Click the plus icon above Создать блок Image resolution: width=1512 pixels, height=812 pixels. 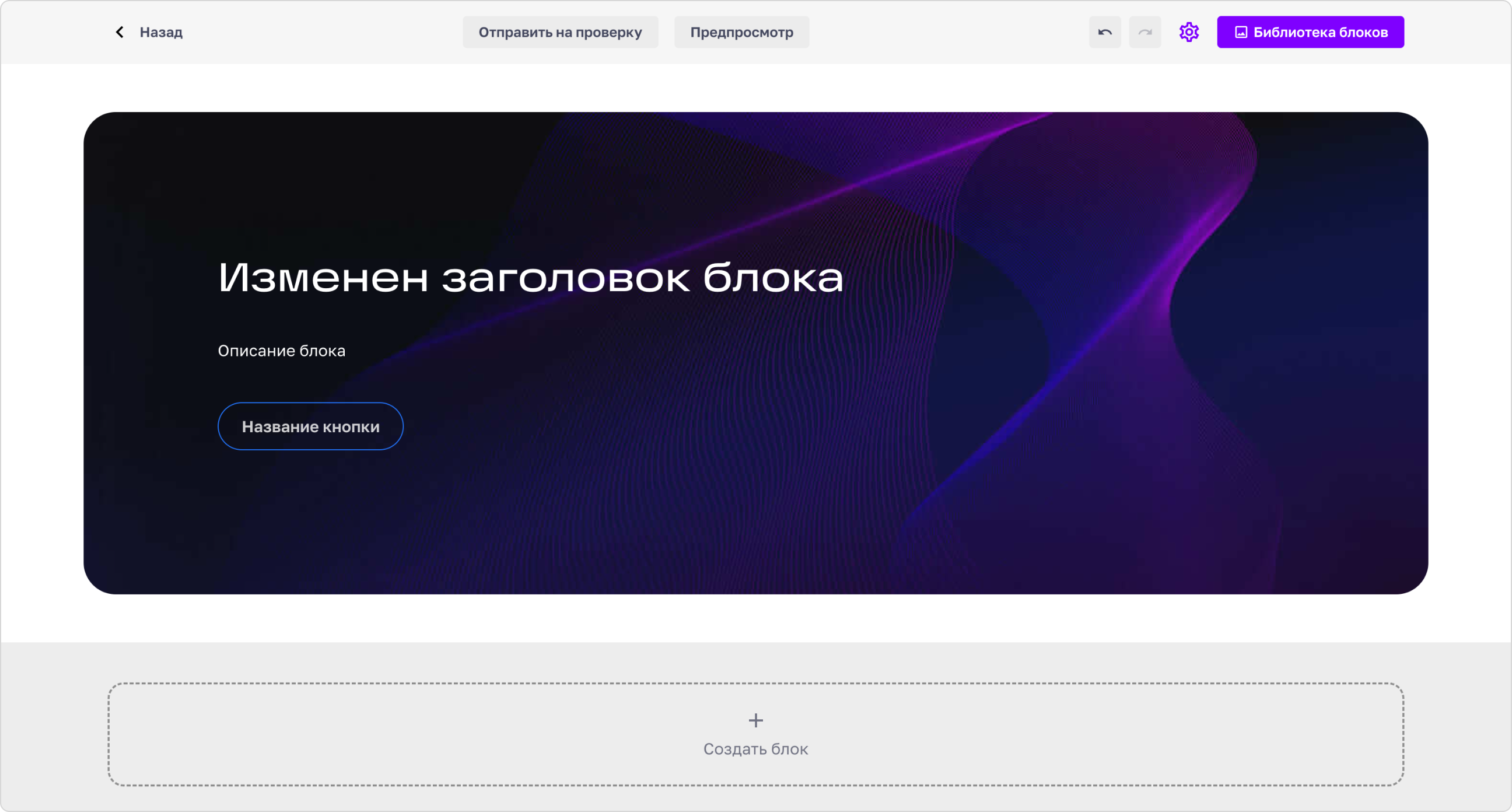pyautogui.click(x=755, y=720)
